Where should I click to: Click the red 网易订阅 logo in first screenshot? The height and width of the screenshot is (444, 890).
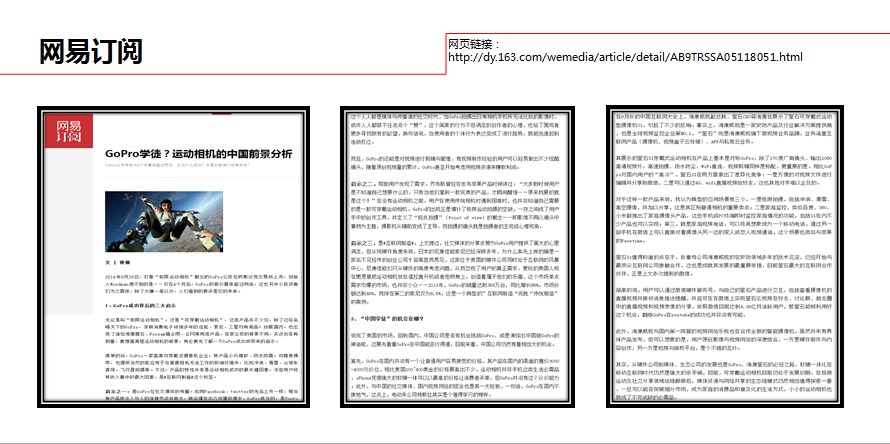coord(69,131)
